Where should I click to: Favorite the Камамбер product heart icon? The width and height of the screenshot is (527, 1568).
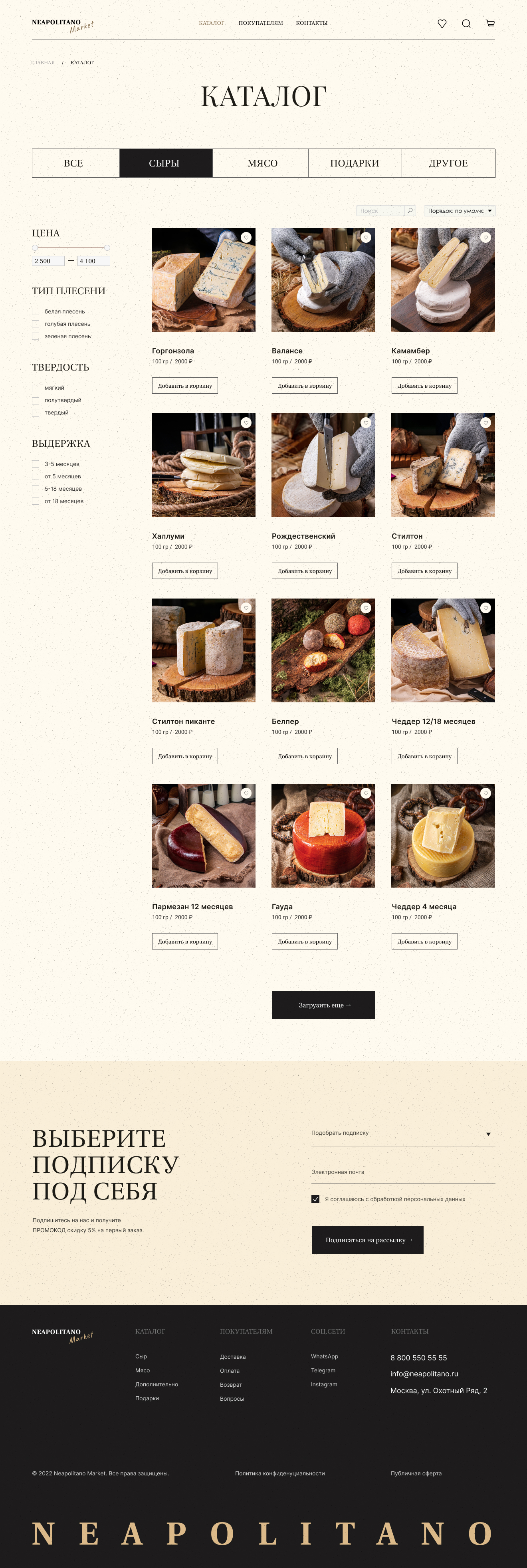pos(485,238)
